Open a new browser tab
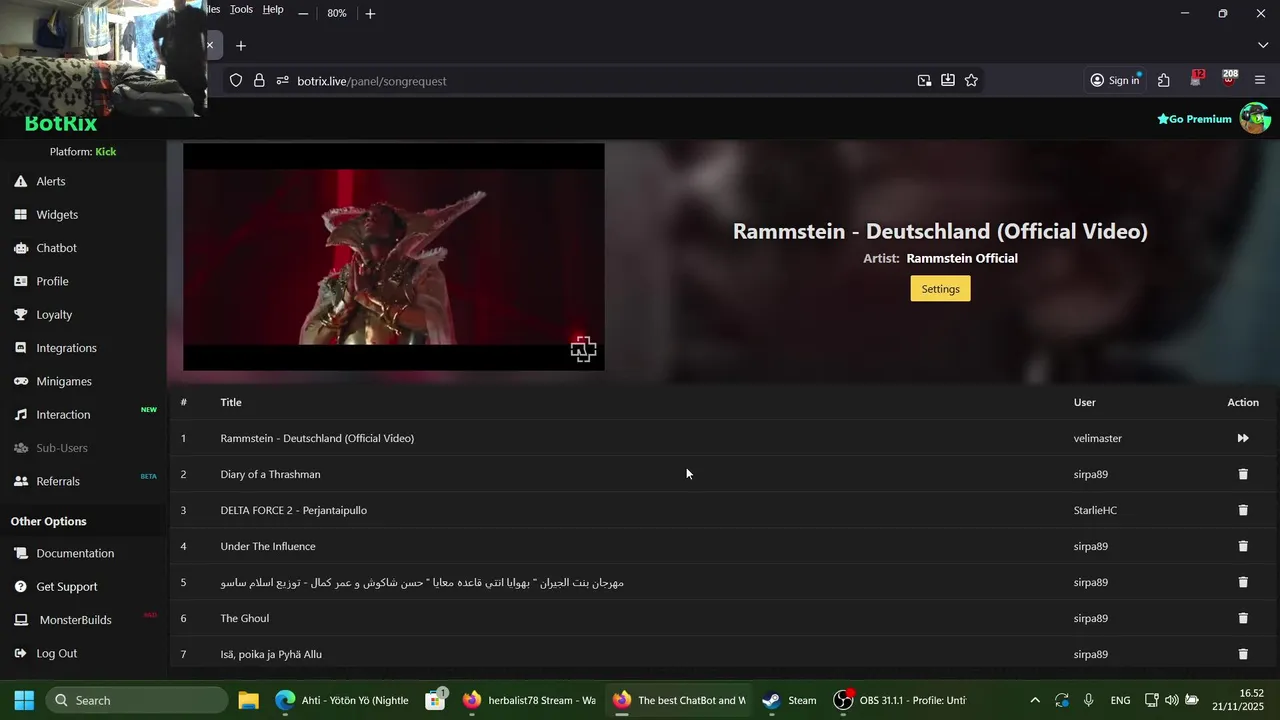1280x720 pixels. coord(240,46)
